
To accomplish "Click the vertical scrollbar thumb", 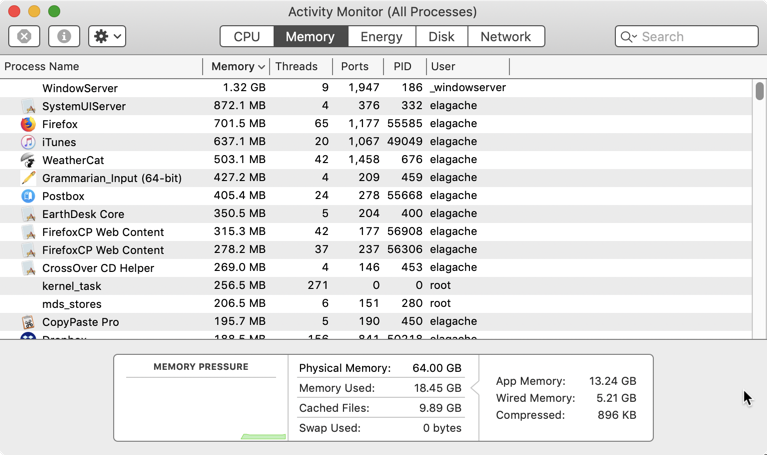I will click(x=759, y=91).
